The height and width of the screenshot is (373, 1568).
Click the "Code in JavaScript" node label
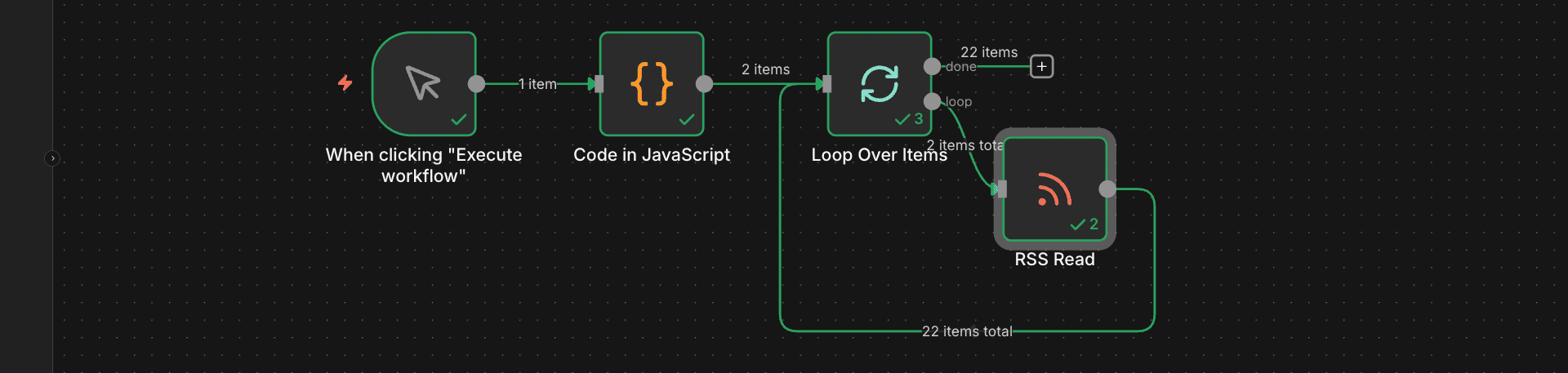click(x=652, y=155)
